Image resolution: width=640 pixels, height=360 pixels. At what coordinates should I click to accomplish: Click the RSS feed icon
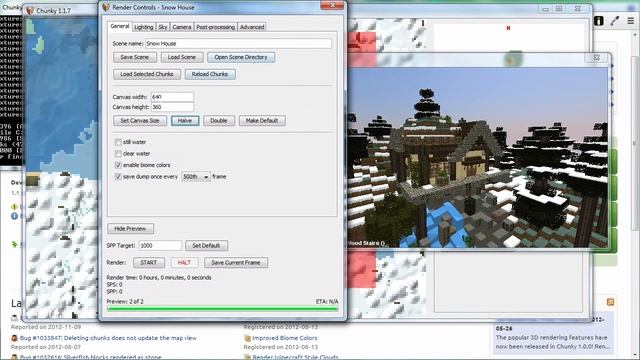pos(610,302)
